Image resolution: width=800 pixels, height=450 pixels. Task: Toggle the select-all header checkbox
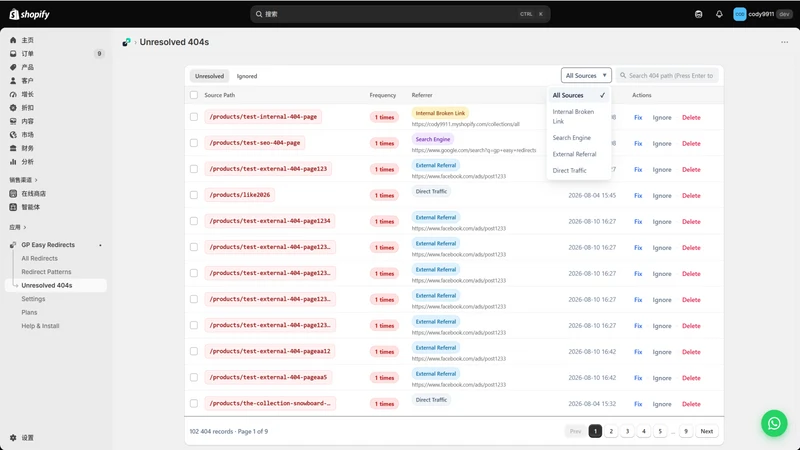[194, 95]
